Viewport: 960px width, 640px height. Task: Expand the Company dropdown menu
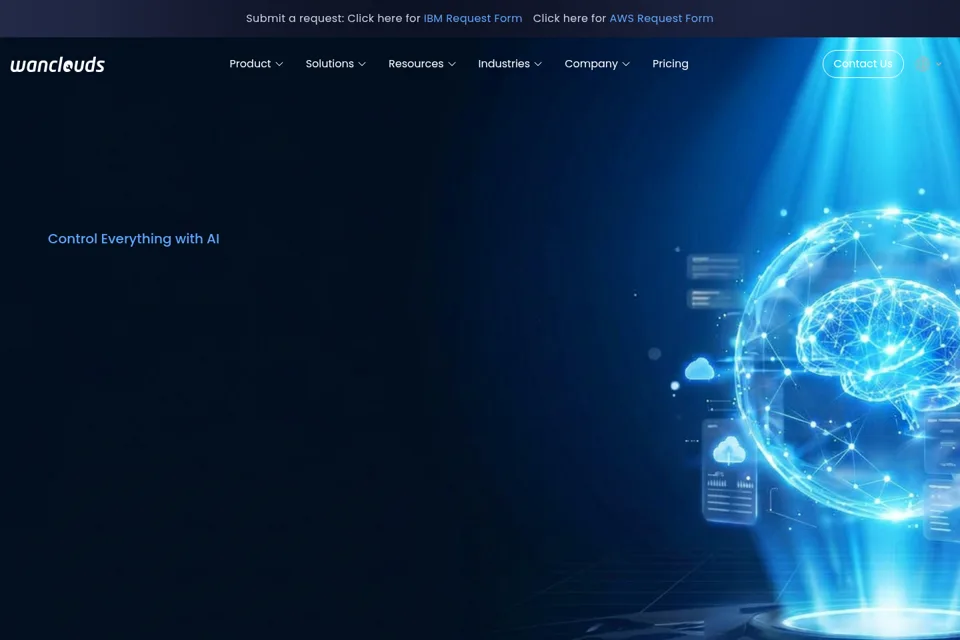pyautogui.click(x=597, y=64)
